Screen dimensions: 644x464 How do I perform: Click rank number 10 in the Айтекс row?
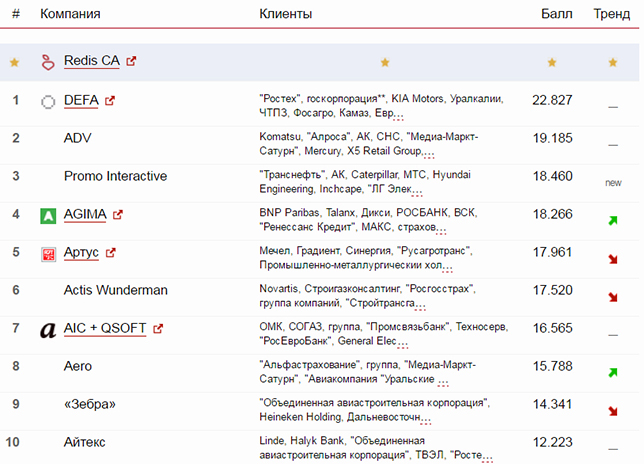click(x=12, y=442)
